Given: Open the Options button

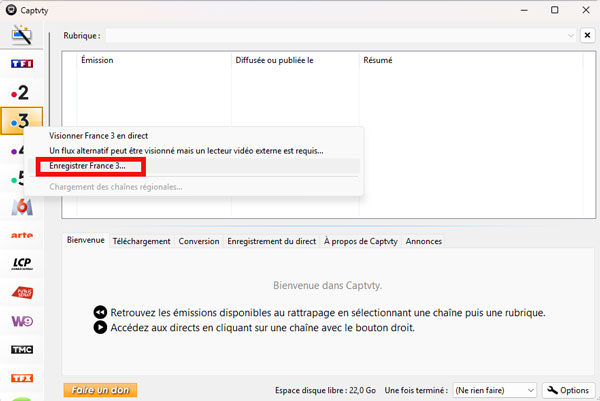Looking at the screenshot, I should (x=565, y=390).
